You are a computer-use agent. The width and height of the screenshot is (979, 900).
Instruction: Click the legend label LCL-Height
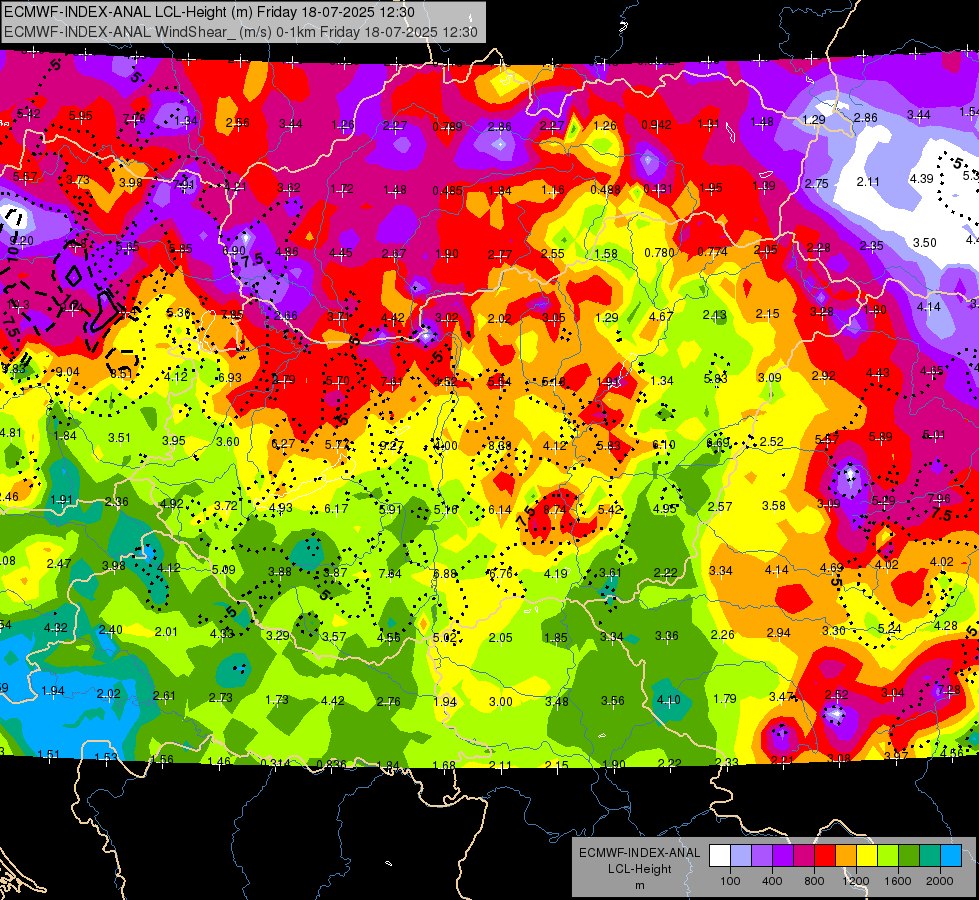click(x=639, y=869)
